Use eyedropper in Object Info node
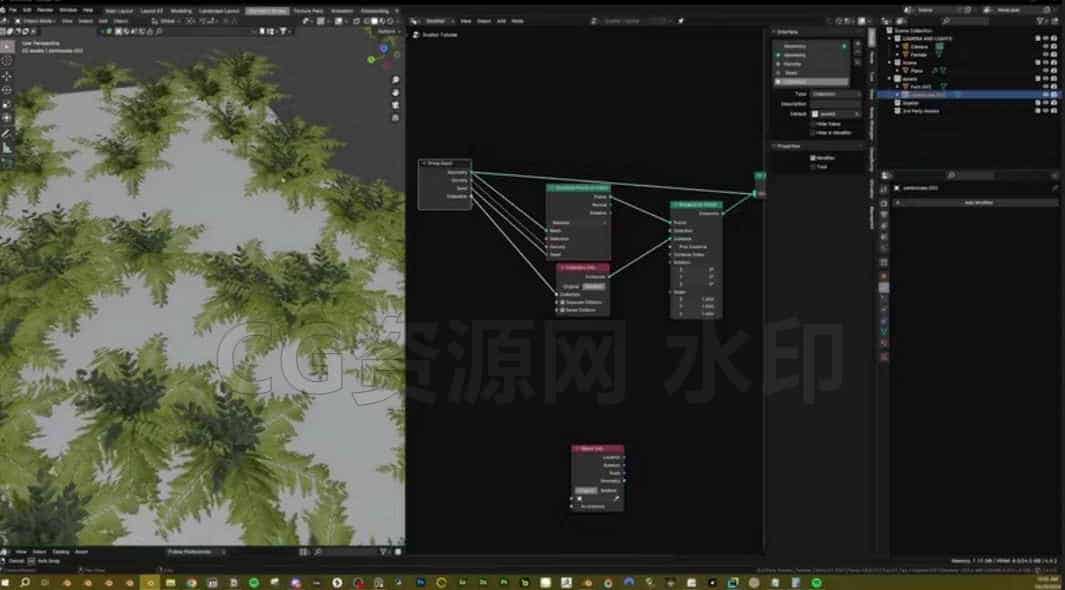The image size is (1065, 590). click(x=617, y=499)
